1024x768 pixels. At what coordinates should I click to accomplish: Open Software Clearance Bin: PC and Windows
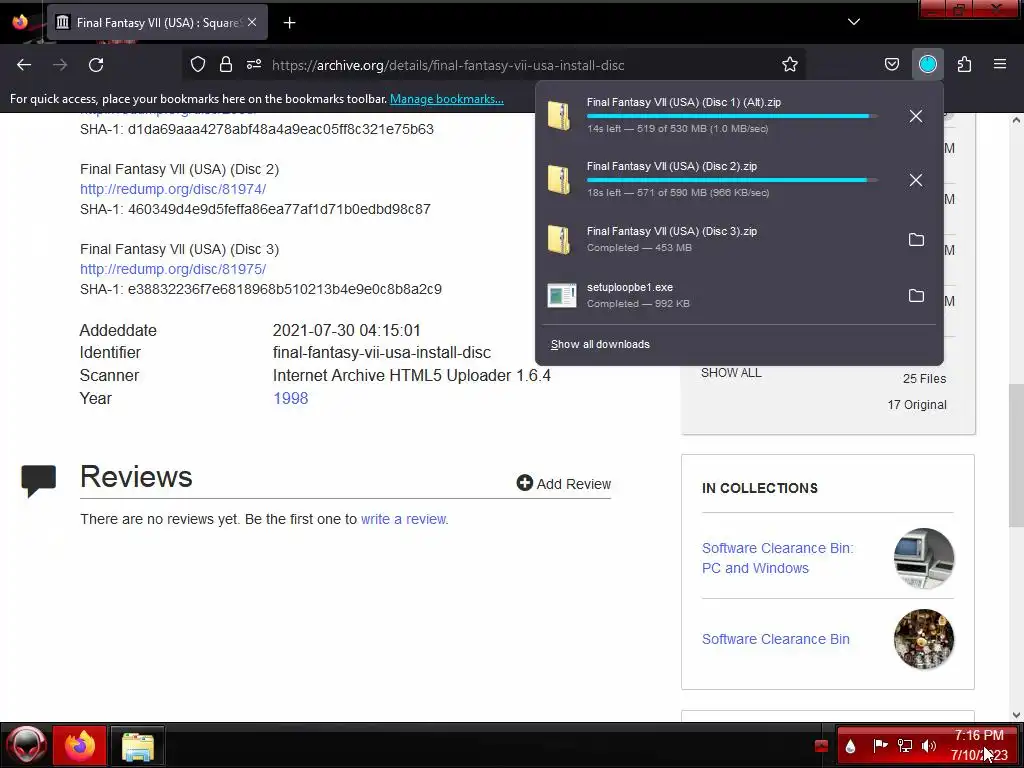click(778, 558)
